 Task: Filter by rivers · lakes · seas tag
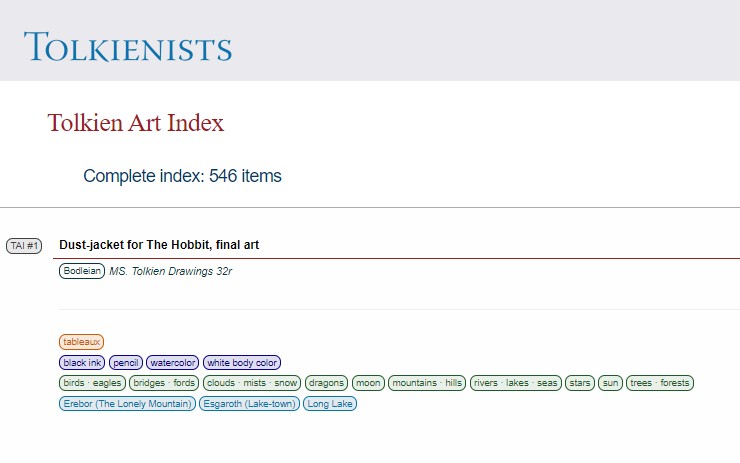click(516, 383)
